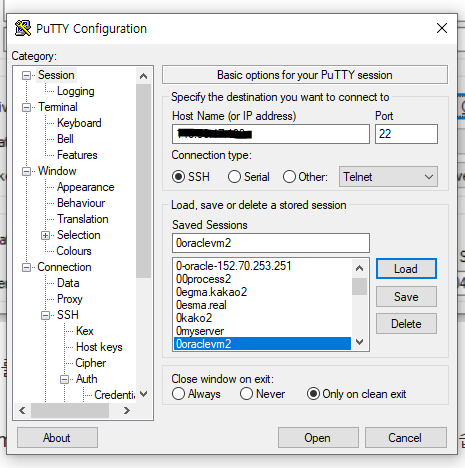The image size is (465, 468).
Task: Open the Terminal category
Action: 58,107
